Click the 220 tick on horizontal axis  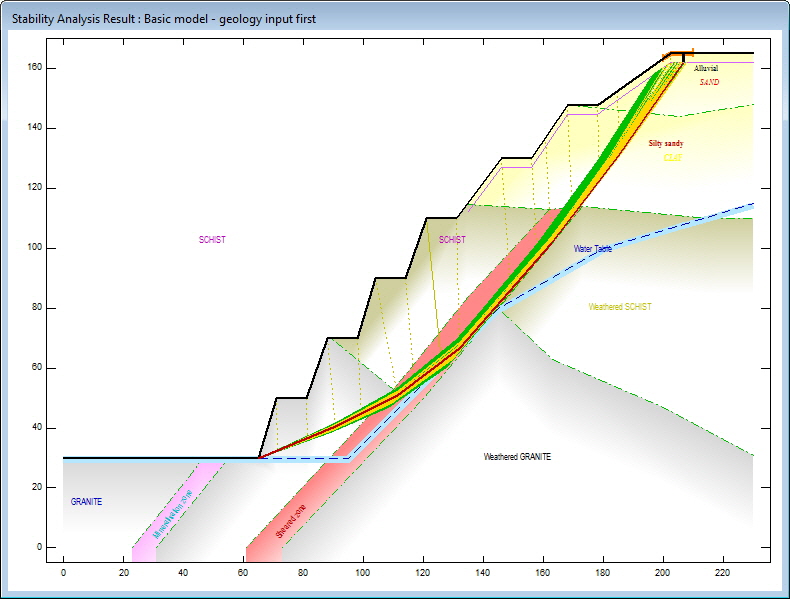pos(722,573)
